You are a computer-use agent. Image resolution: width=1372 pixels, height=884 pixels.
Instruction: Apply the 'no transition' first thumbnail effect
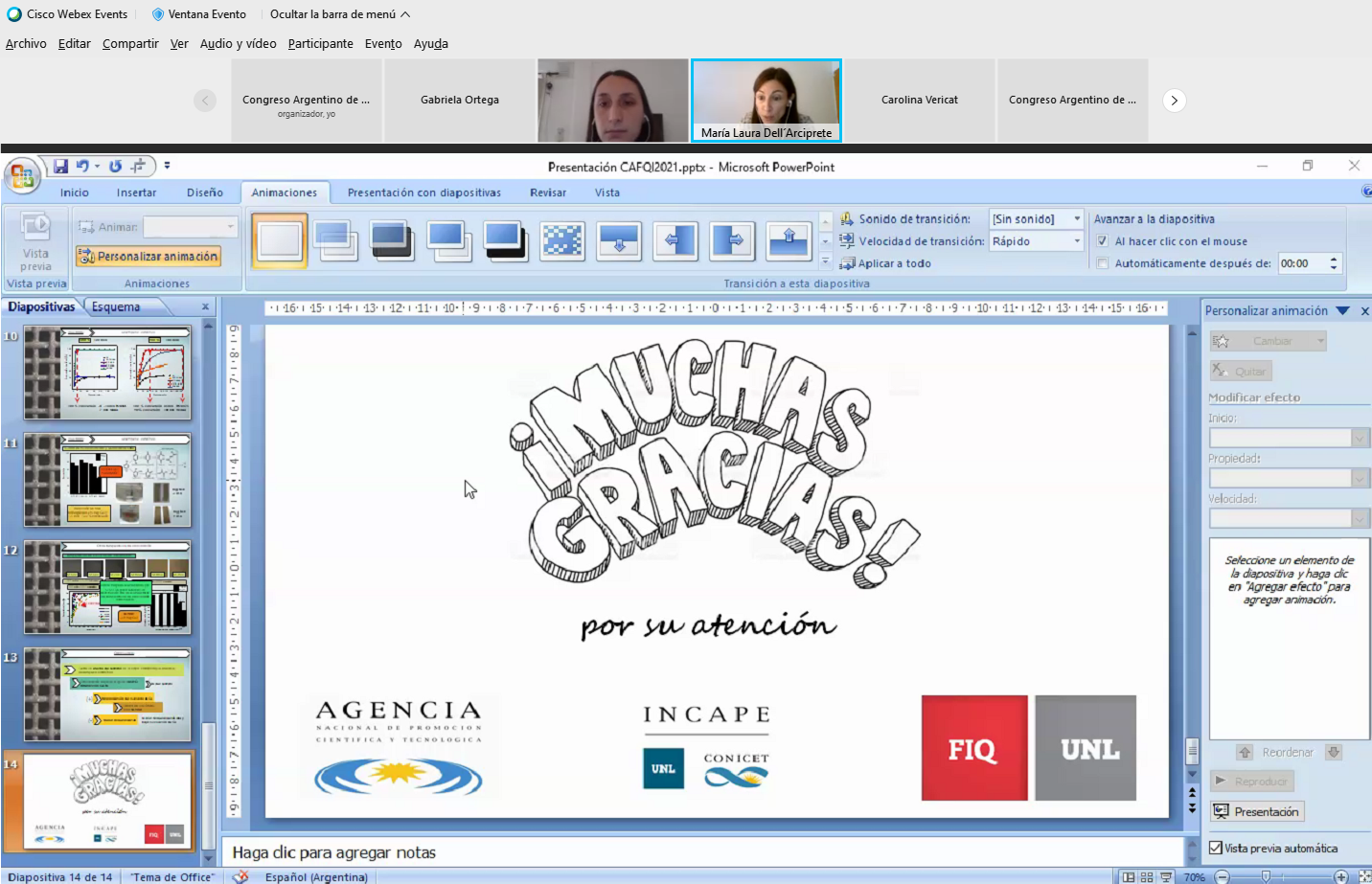point(280,240)
